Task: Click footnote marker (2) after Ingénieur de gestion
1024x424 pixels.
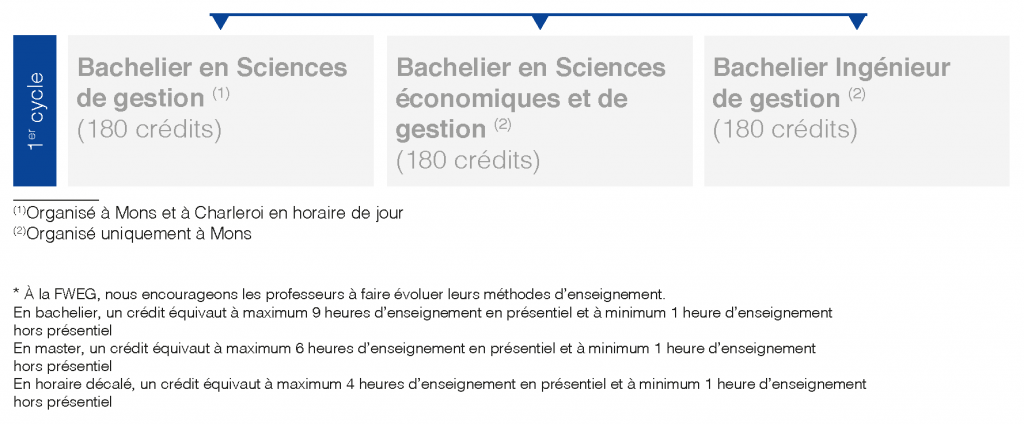Action: pyautogui.click(x=856, y=94)
